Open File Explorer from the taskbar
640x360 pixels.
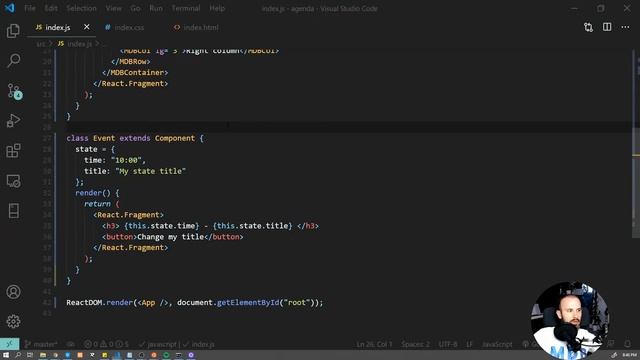tap(42, 355)
